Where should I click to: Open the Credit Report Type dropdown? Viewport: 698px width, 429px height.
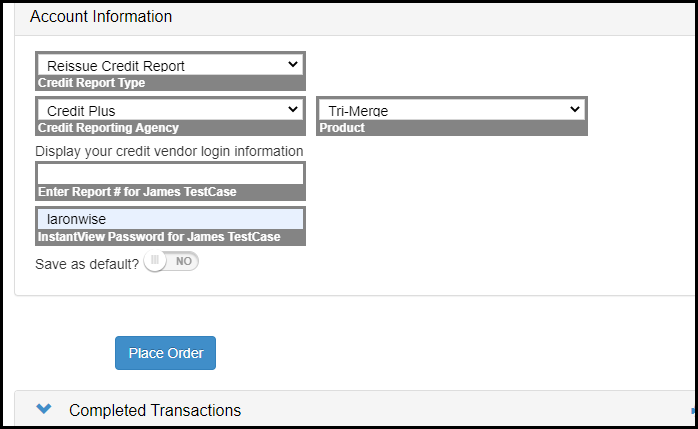(x=170, y=65)
